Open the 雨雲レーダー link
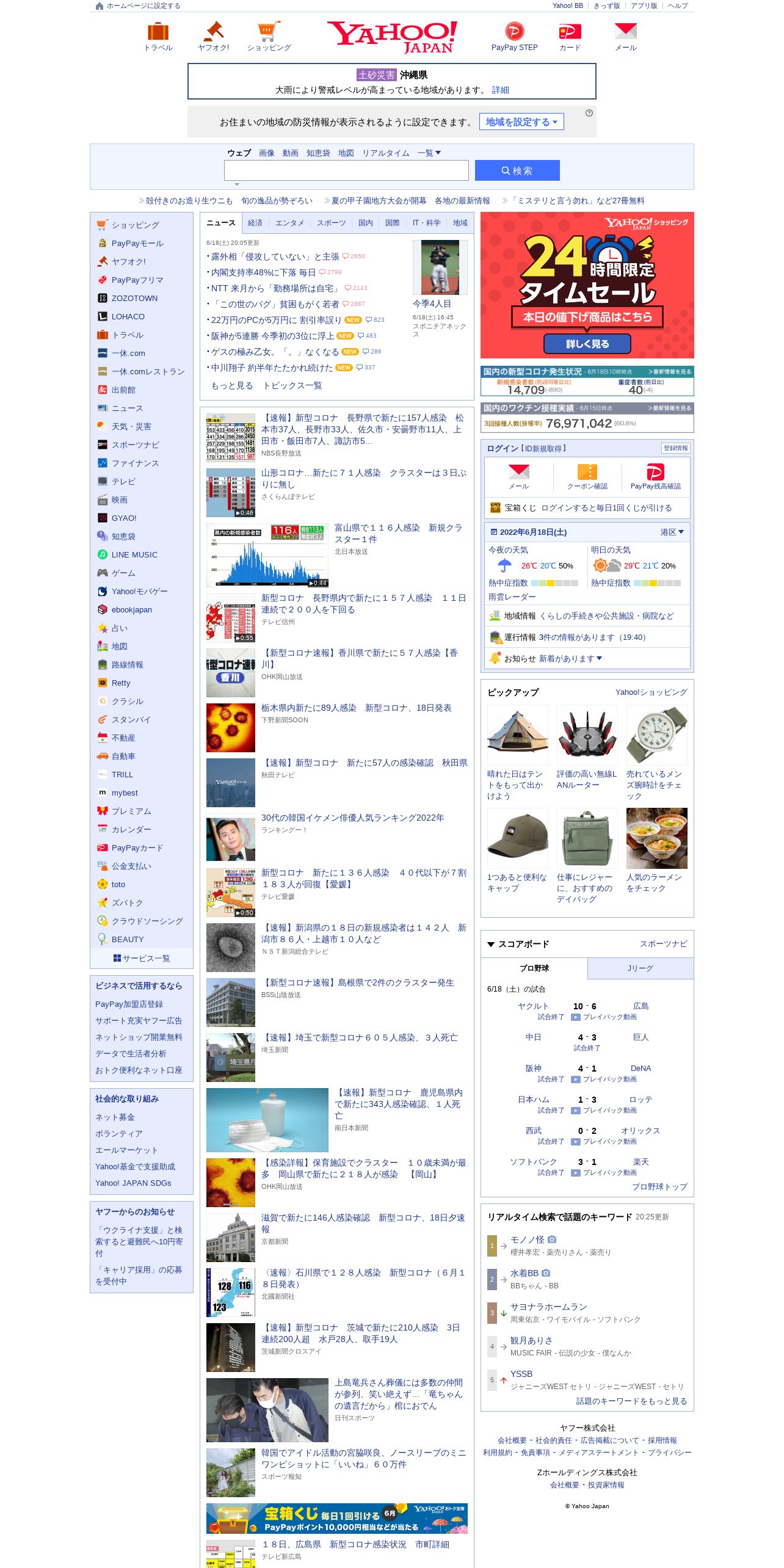 (512, 597)
